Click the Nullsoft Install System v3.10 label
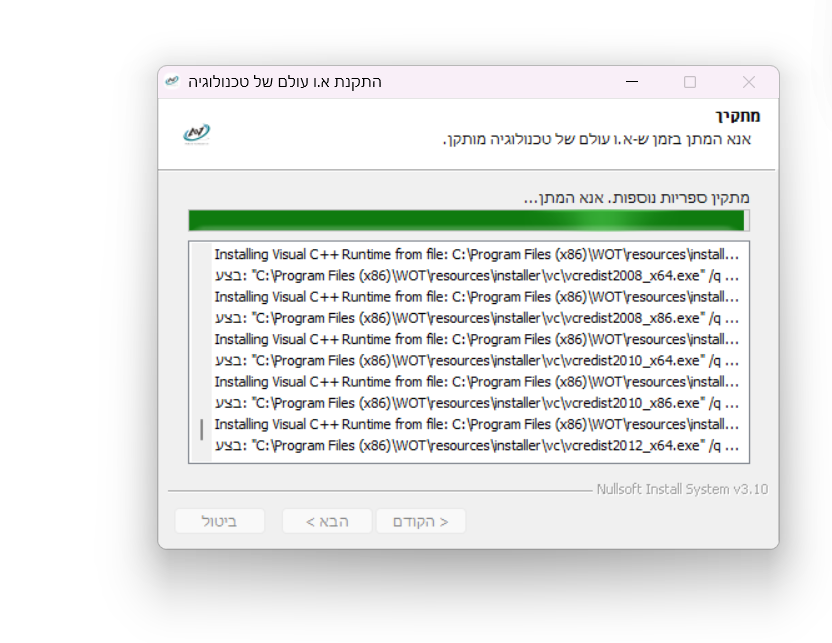The width and height of the screenshot is (832, 643). [x=682, y=490]
